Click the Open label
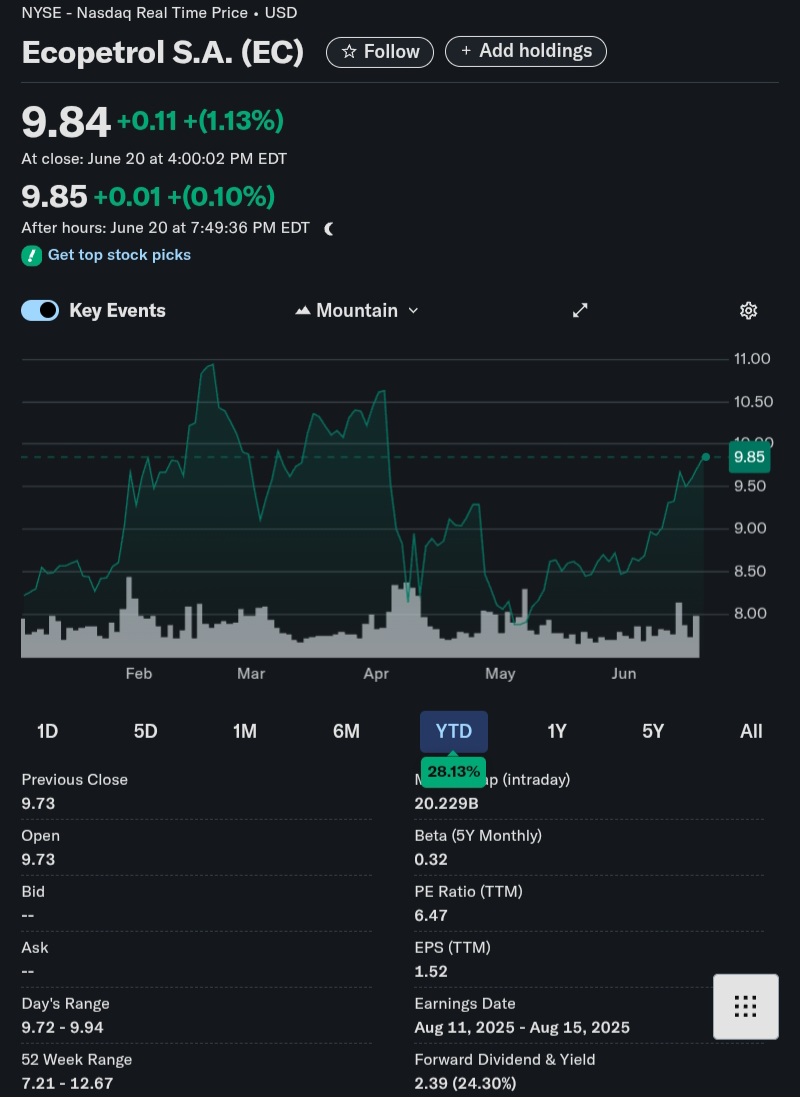Viewport: 800px width, 1097px height. click(41, 836)
